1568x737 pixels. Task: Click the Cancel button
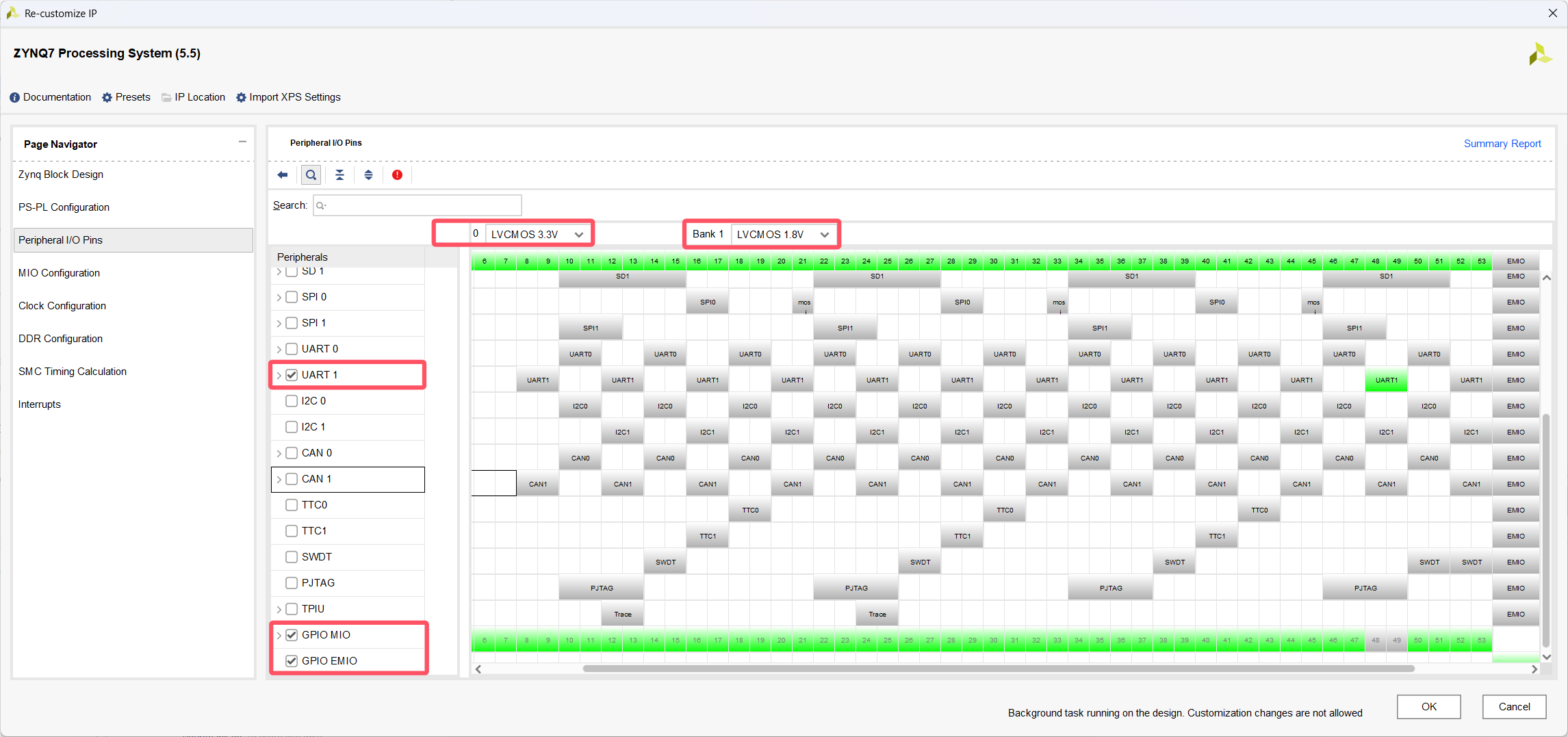click(1514, 707)
